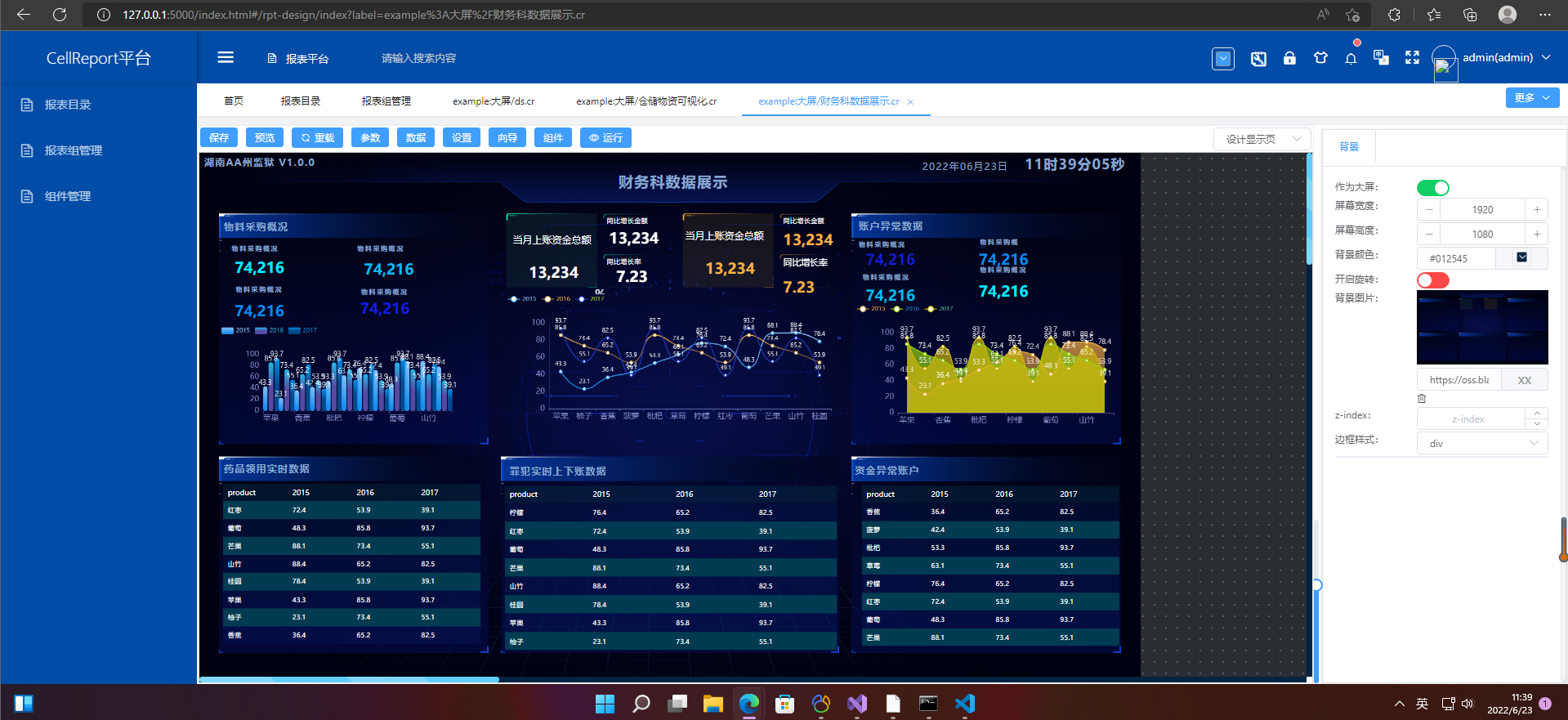Open the 背景颜色 color picker swatch
Viewport: 1568px width, 720px height.
pos(1521,257)
